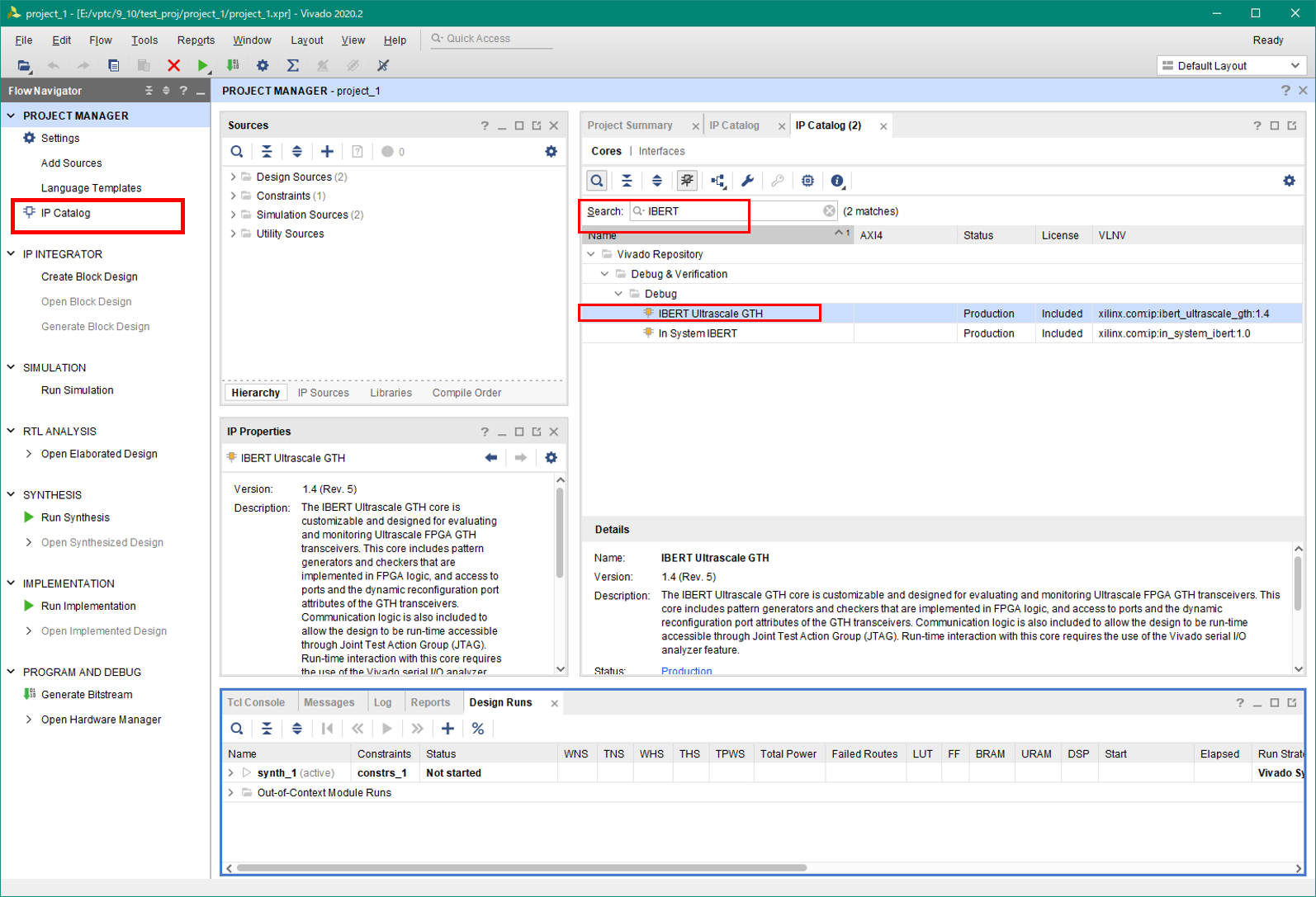Image resolution: width=1316 pixels, height=897 pixels.
Task: Open Language Templates
Action: (91, 188)
